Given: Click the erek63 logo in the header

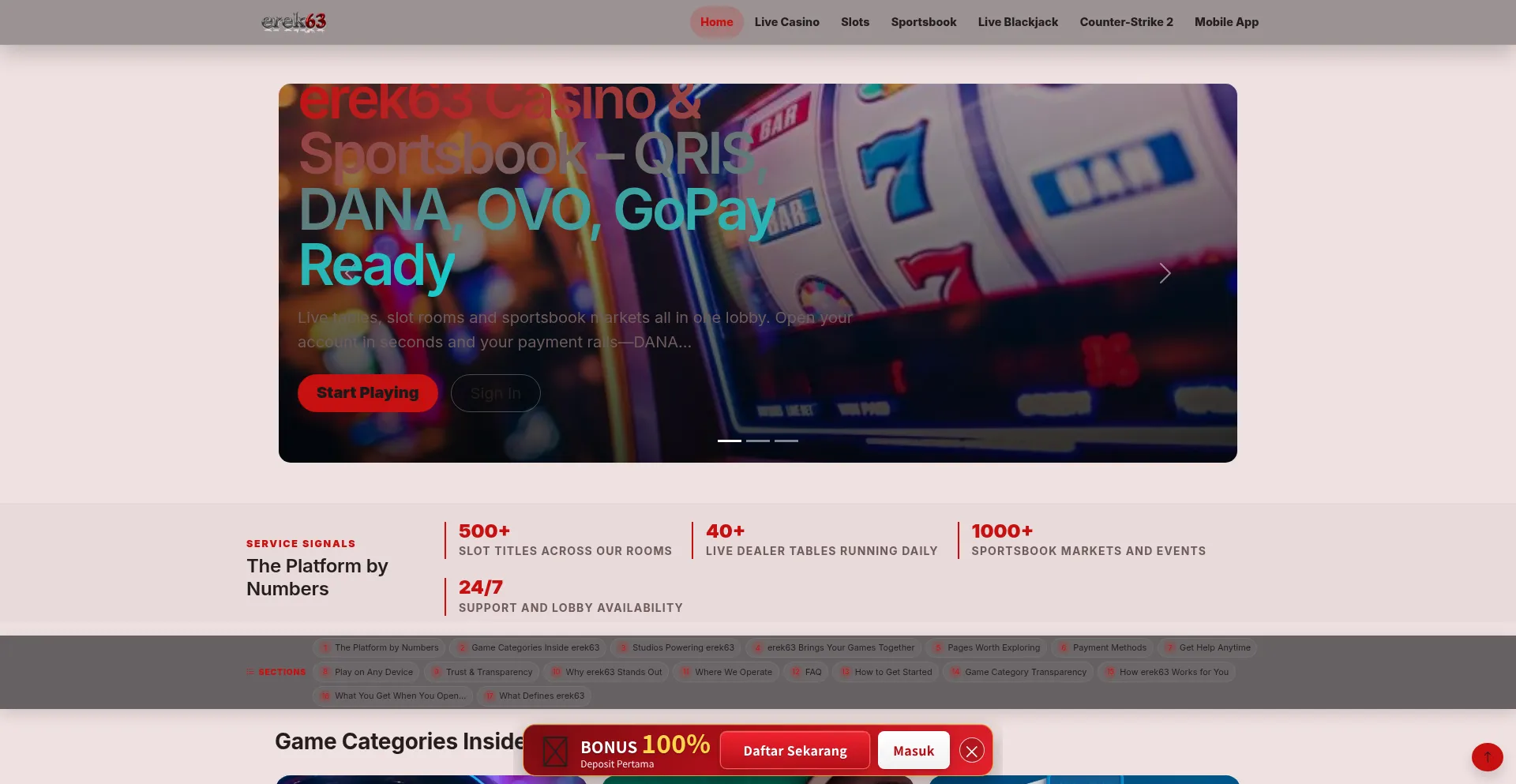Looking at the screenshot, I should point(294,22).
